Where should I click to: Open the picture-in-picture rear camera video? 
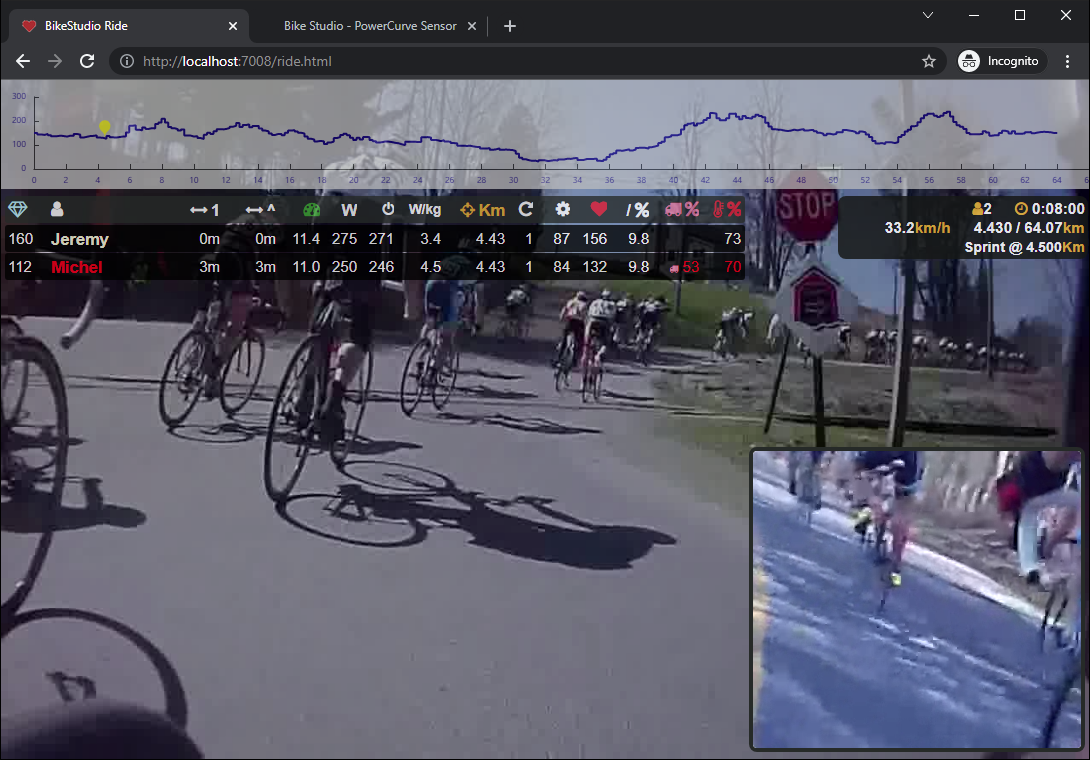[x=917, y=599]
